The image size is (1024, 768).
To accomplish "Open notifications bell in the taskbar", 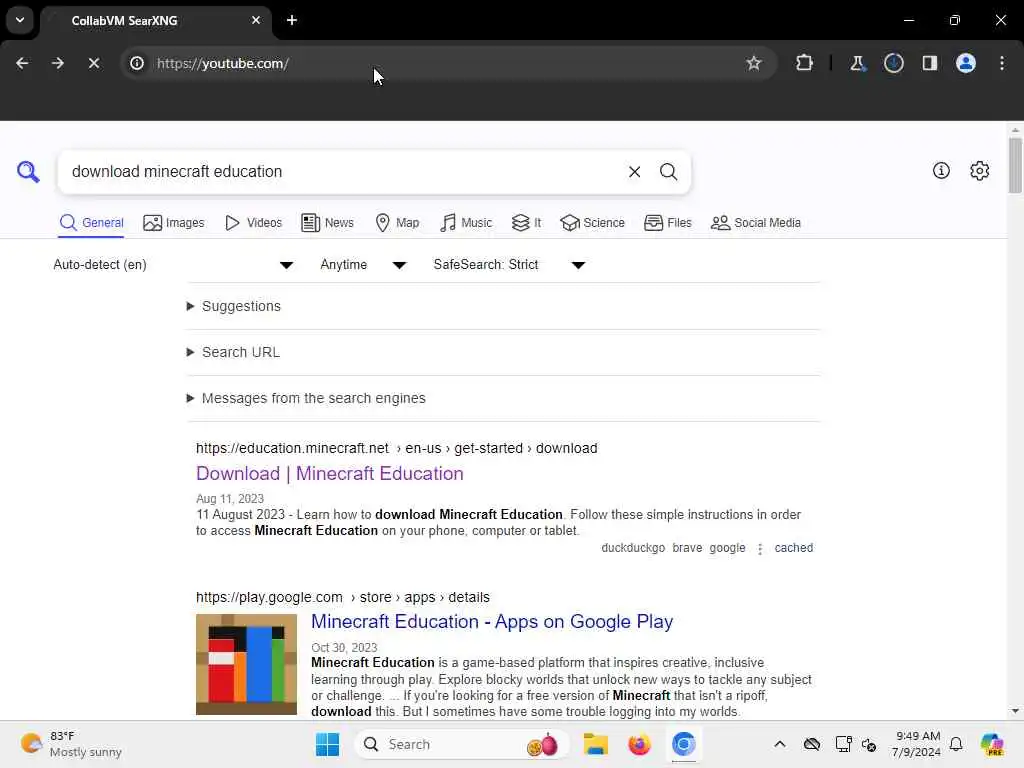I will pos(956,744).
